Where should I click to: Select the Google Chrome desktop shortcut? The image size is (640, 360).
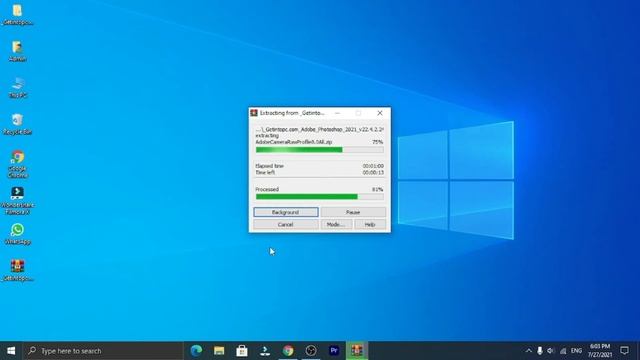18,164
